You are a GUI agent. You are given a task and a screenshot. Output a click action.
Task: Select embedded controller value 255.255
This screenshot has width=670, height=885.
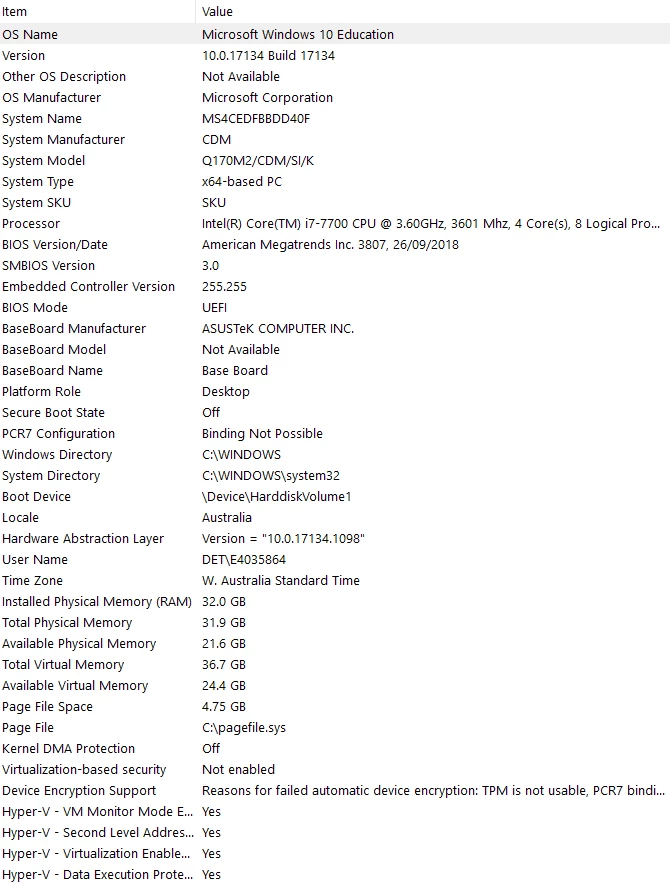[x=224, y=286]
